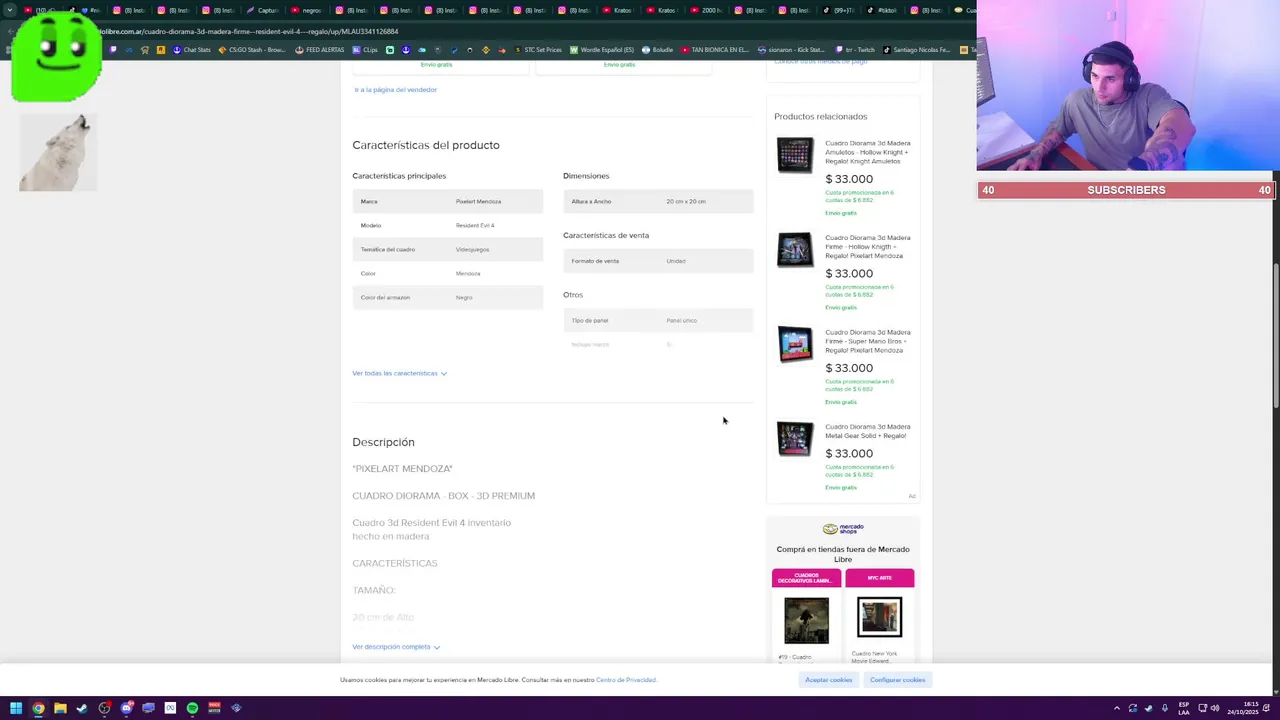1280x720 pixels.
Task: Select the Resident Evil 4 model value
Action: point(475,226)
